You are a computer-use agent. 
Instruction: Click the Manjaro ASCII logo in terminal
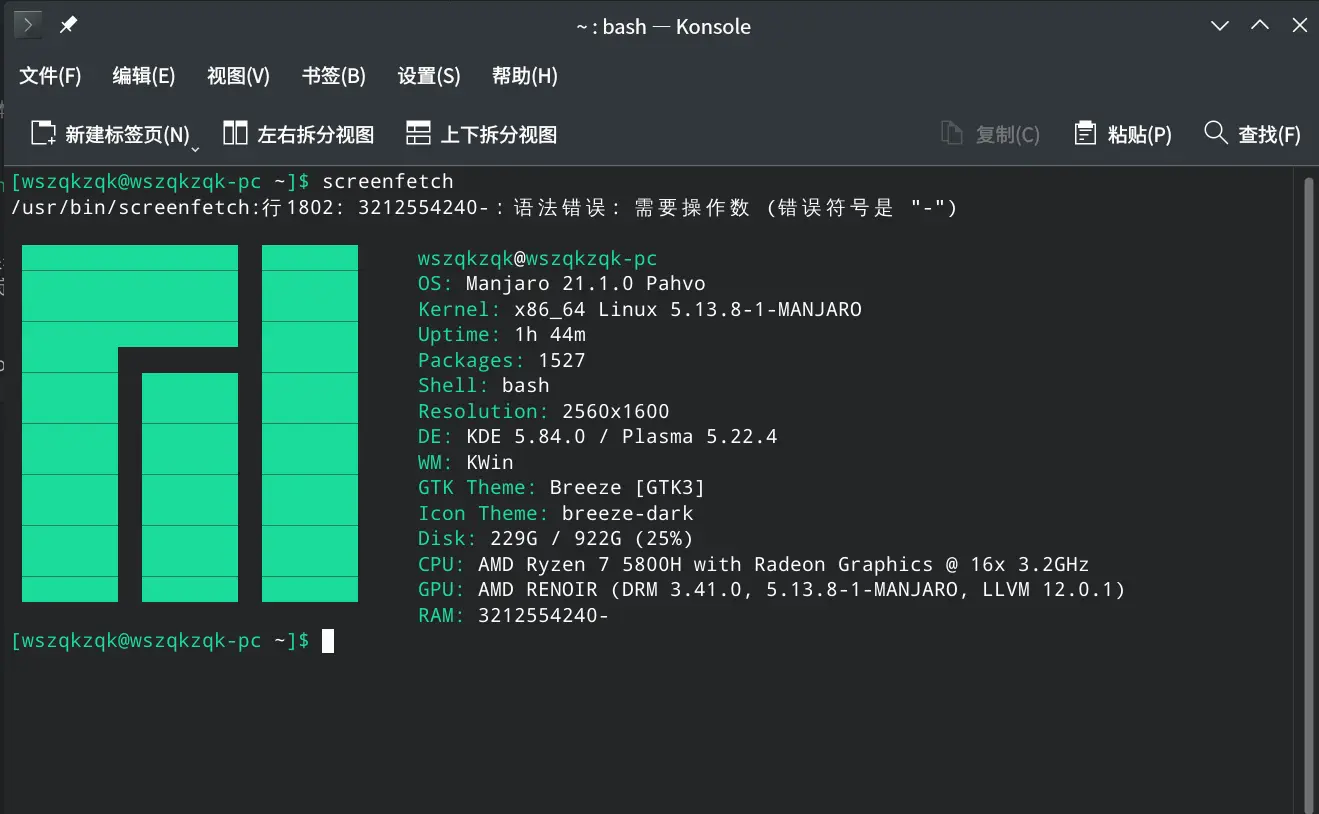coord(190,423)
